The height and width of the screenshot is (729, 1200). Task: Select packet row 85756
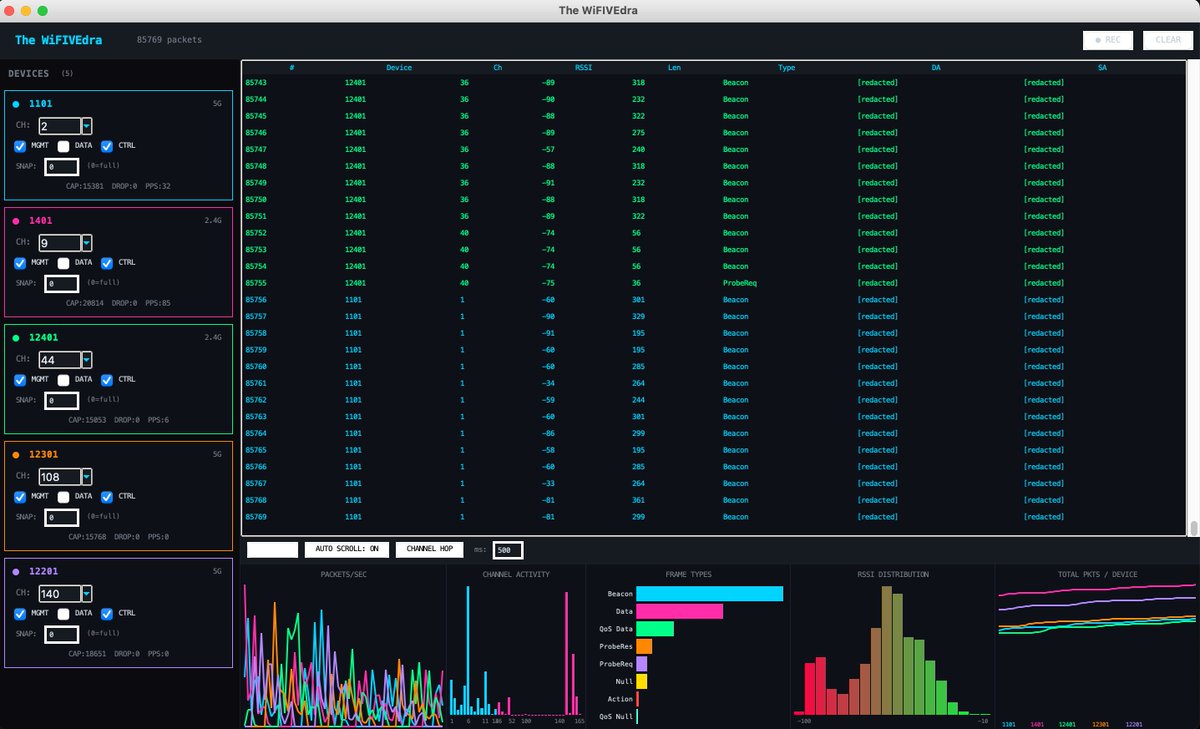715,299
